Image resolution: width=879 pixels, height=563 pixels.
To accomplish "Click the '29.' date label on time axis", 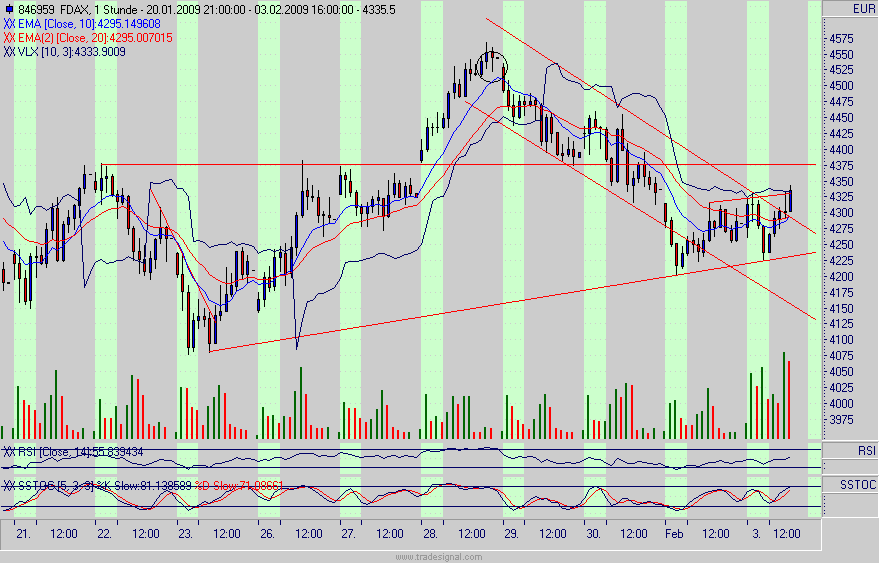I will click(511, 534).
